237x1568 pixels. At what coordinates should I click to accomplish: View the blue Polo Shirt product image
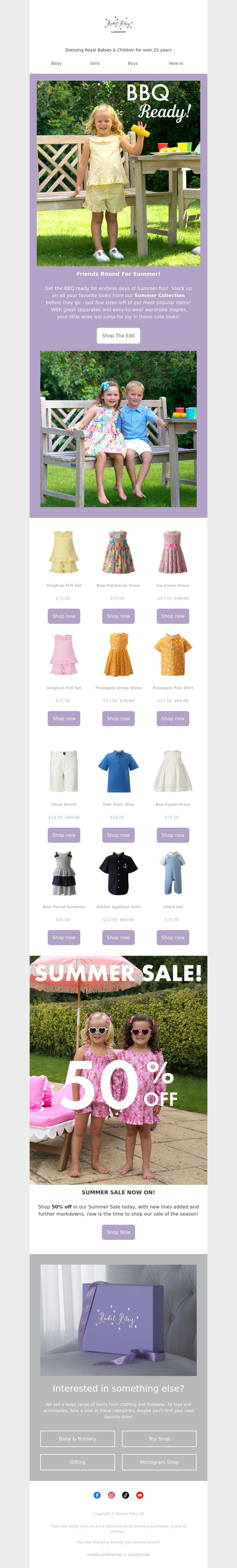pyautogui.click(x=118, y=771)
